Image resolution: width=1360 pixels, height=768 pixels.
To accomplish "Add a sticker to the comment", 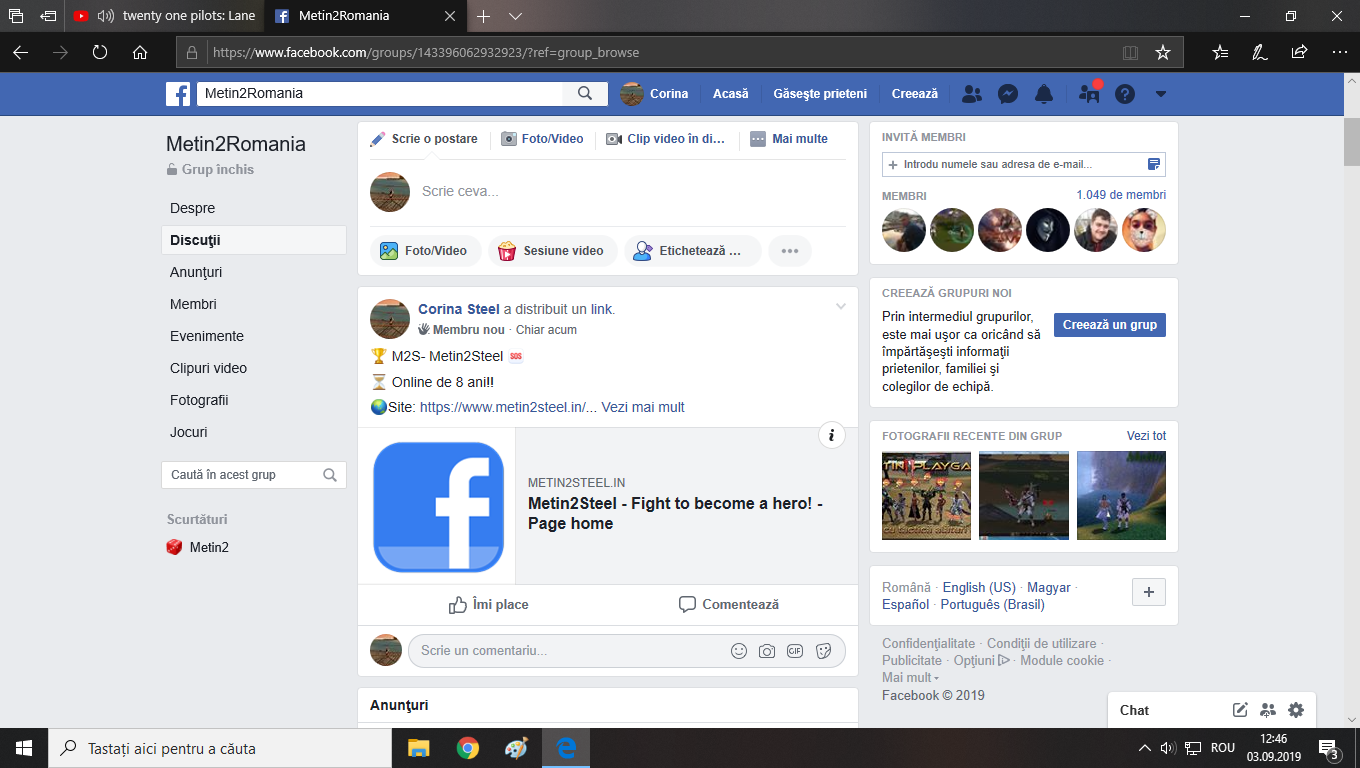I will click(823, 651).
